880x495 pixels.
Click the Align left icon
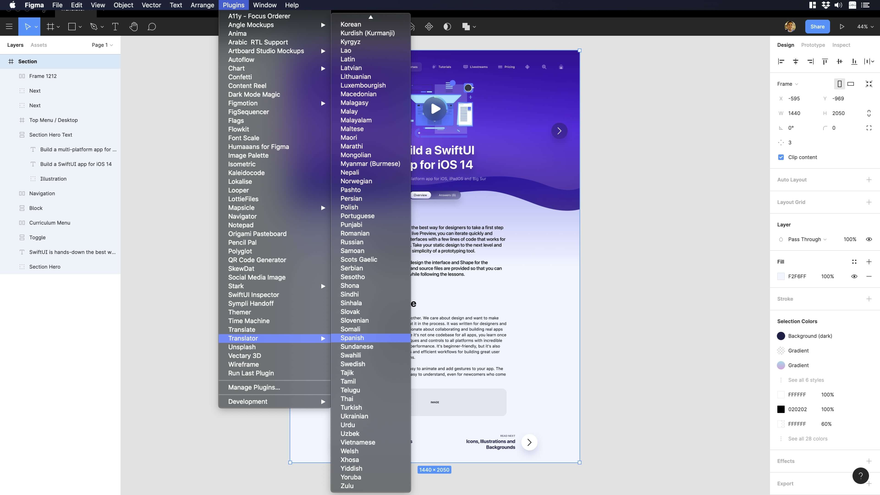(x=781, y=61)
